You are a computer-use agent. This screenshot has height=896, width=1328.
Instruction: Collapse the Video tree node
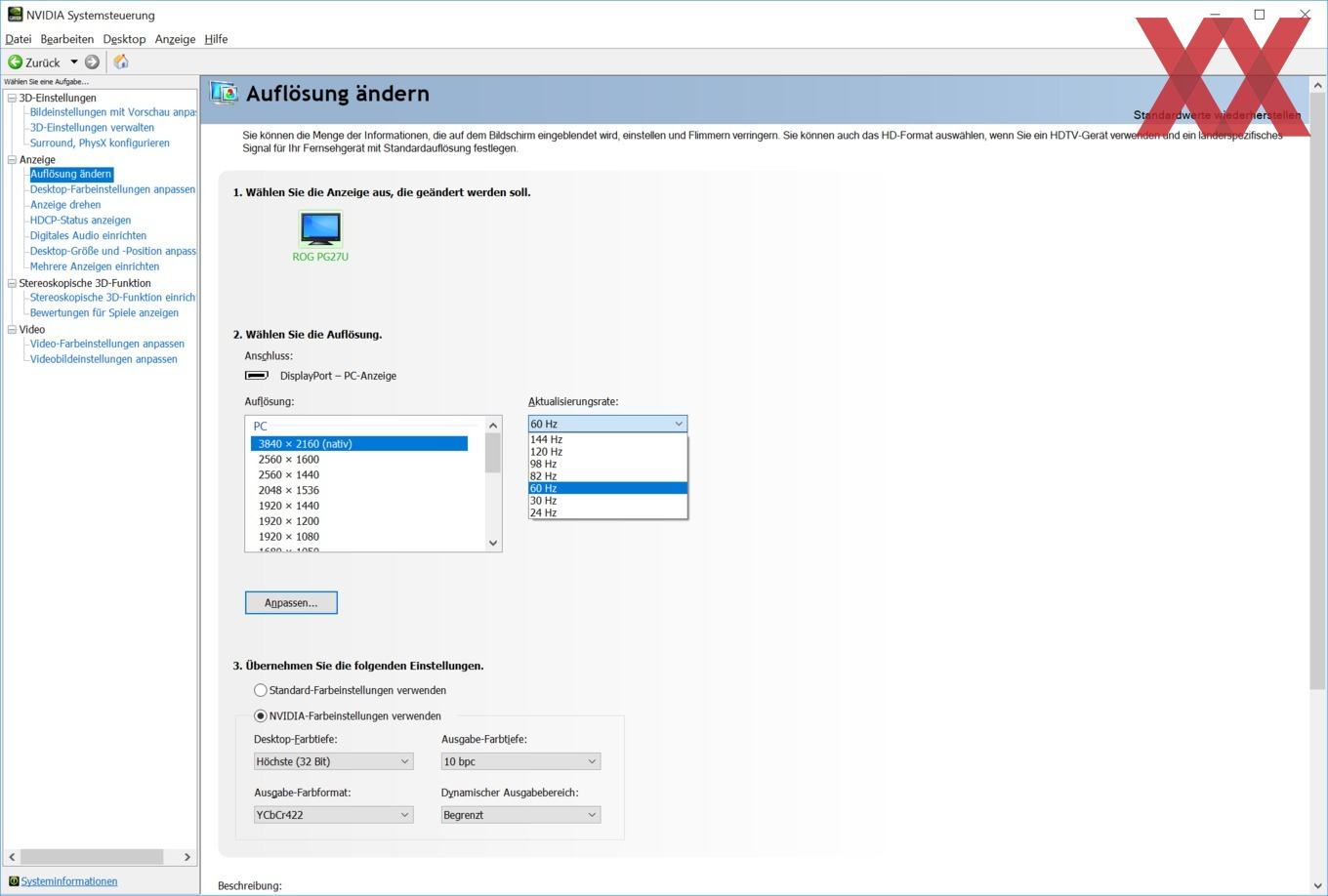click(12, 329)
